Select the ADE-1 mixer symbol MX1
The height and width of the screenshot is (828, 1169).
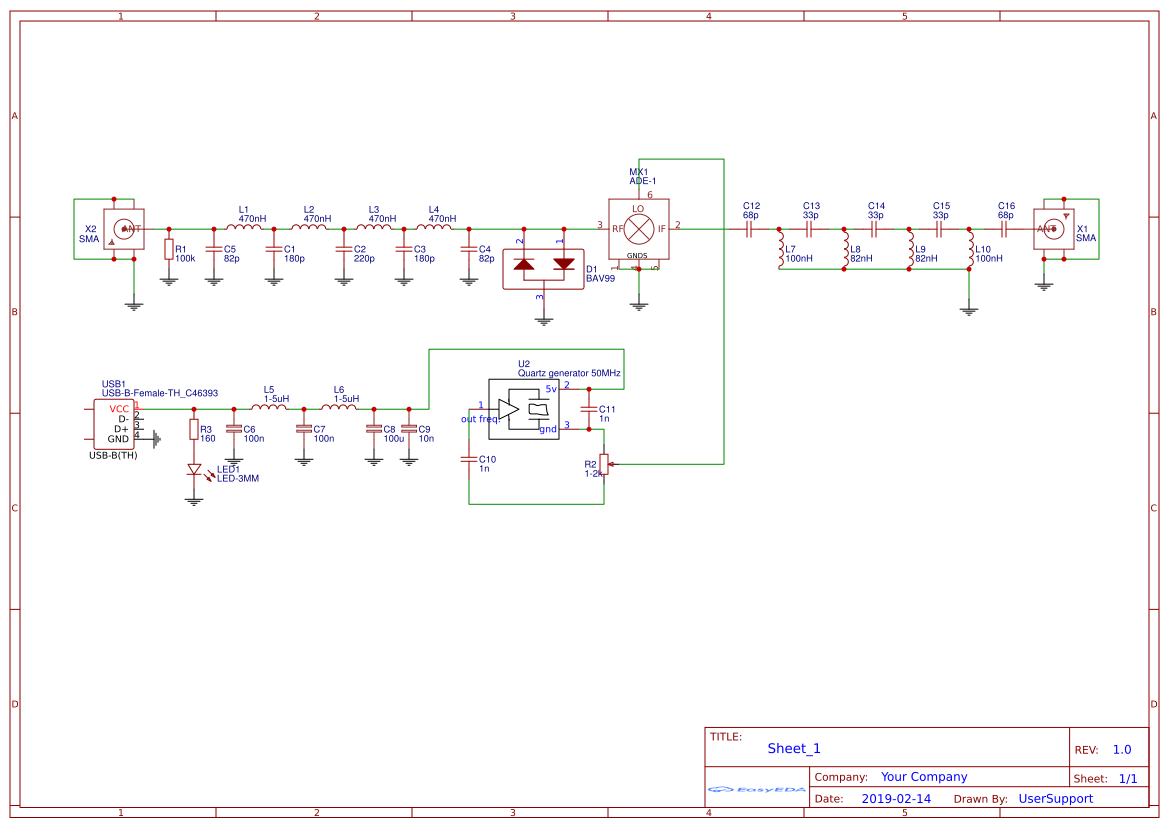638,229
